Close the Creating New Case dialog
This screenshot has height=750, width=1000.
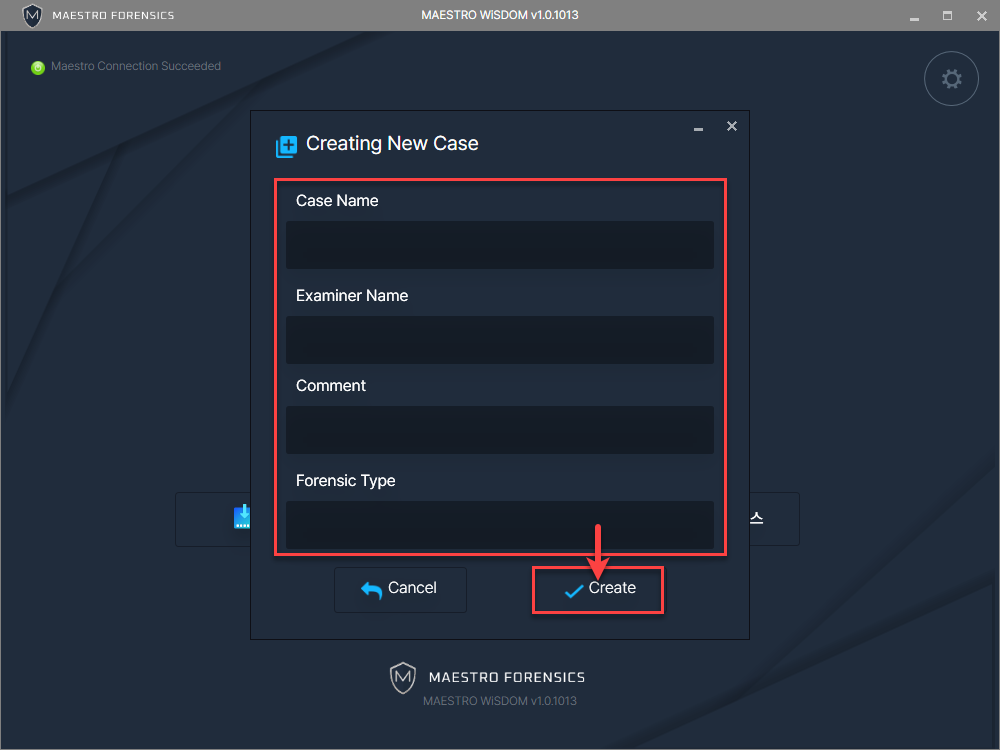pos(732,126)
